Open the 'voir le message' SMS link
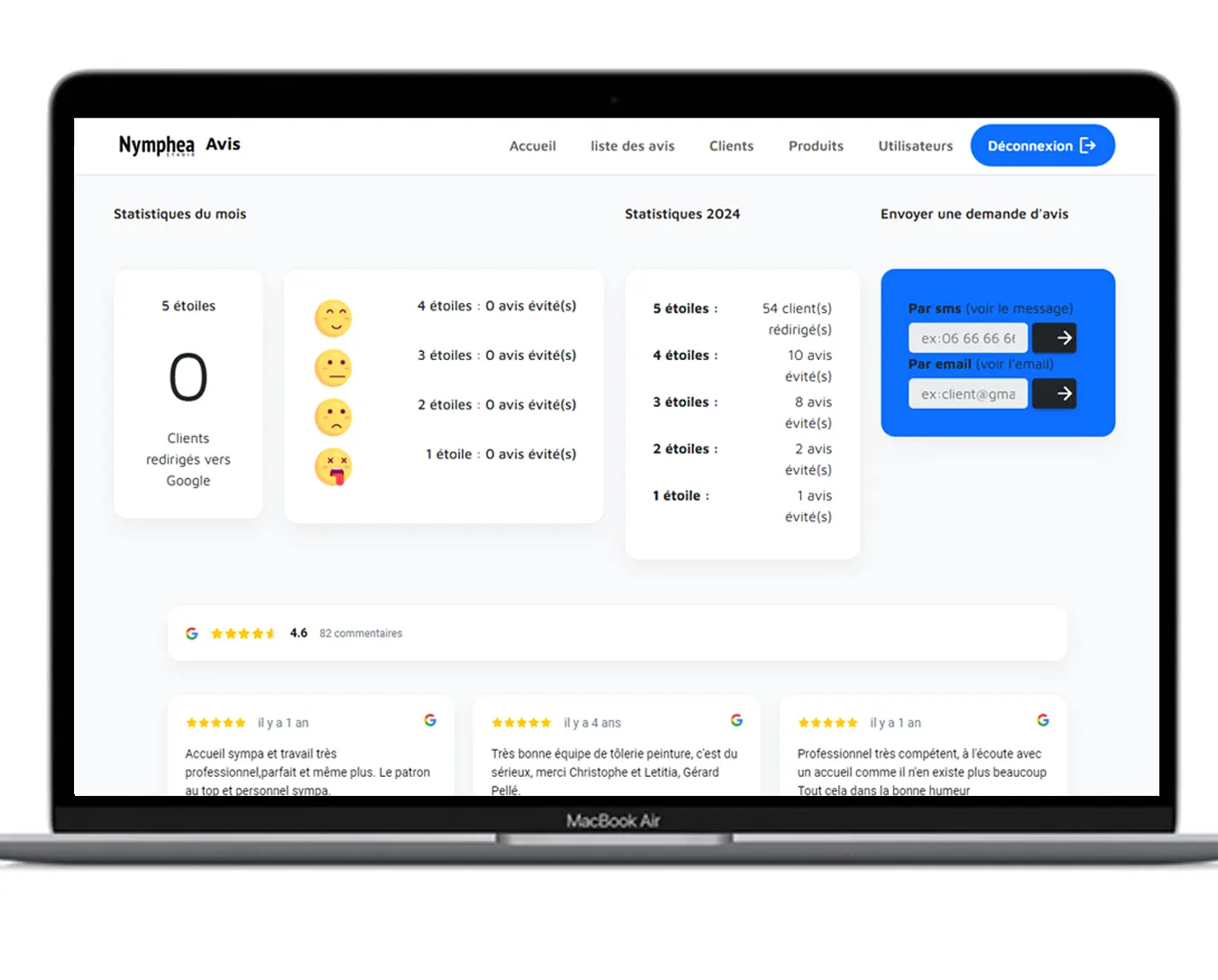Image resolution: width=1218 pixels, height=980 pixels. pos(1019,309)
